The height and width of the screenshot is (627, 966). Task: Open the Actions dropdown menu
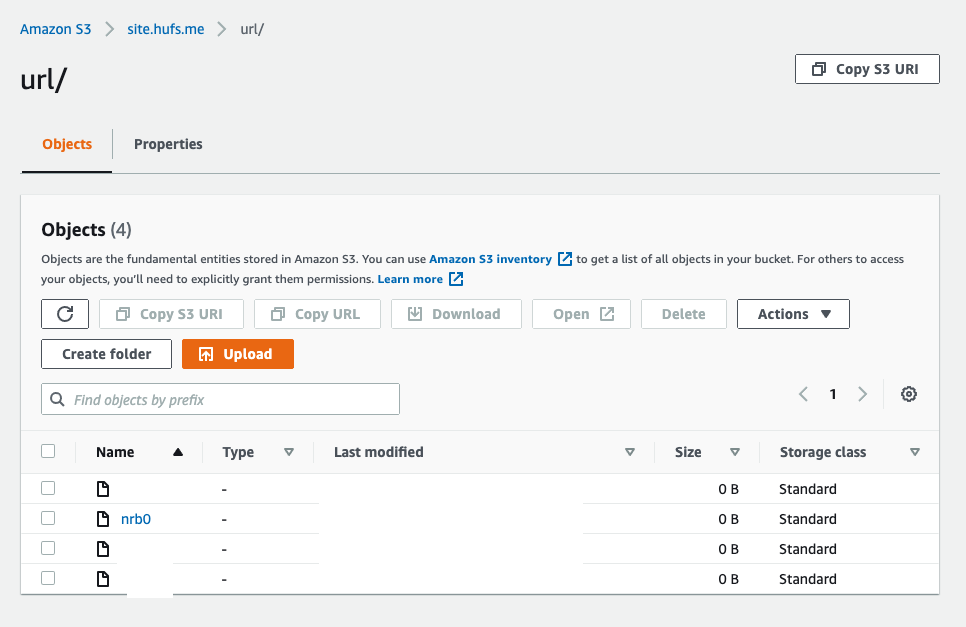click(x=794, y=314)
